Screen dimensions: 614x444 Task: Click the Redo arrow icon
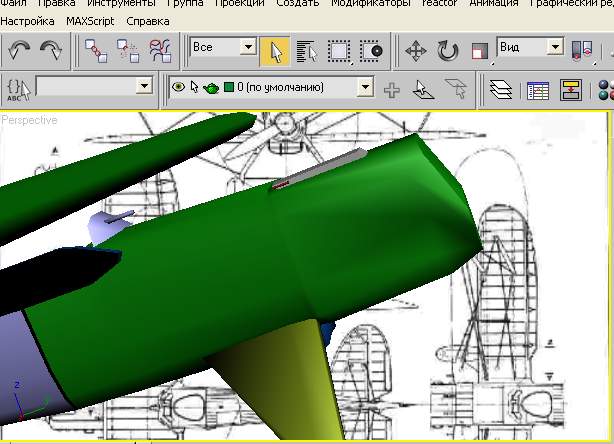(x=50, y=48)
